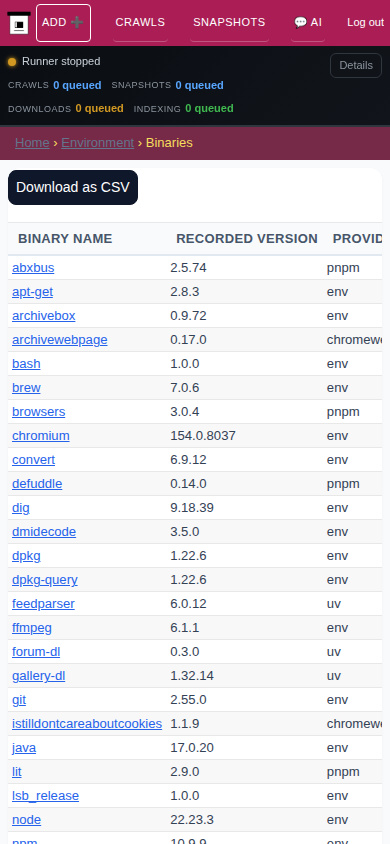The width and height of the screenshot is (390, 844).
Task: Sort by BINARY NAME column header
Action: 65,238
